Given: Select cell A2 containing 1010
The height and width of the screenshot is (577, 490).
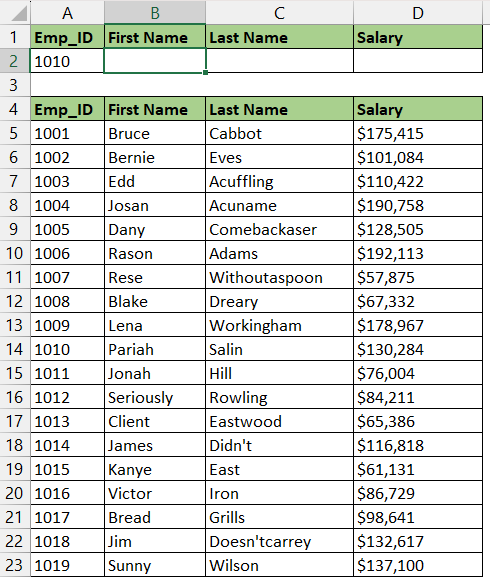Looking at the screenshot, I should pos(67,61).
